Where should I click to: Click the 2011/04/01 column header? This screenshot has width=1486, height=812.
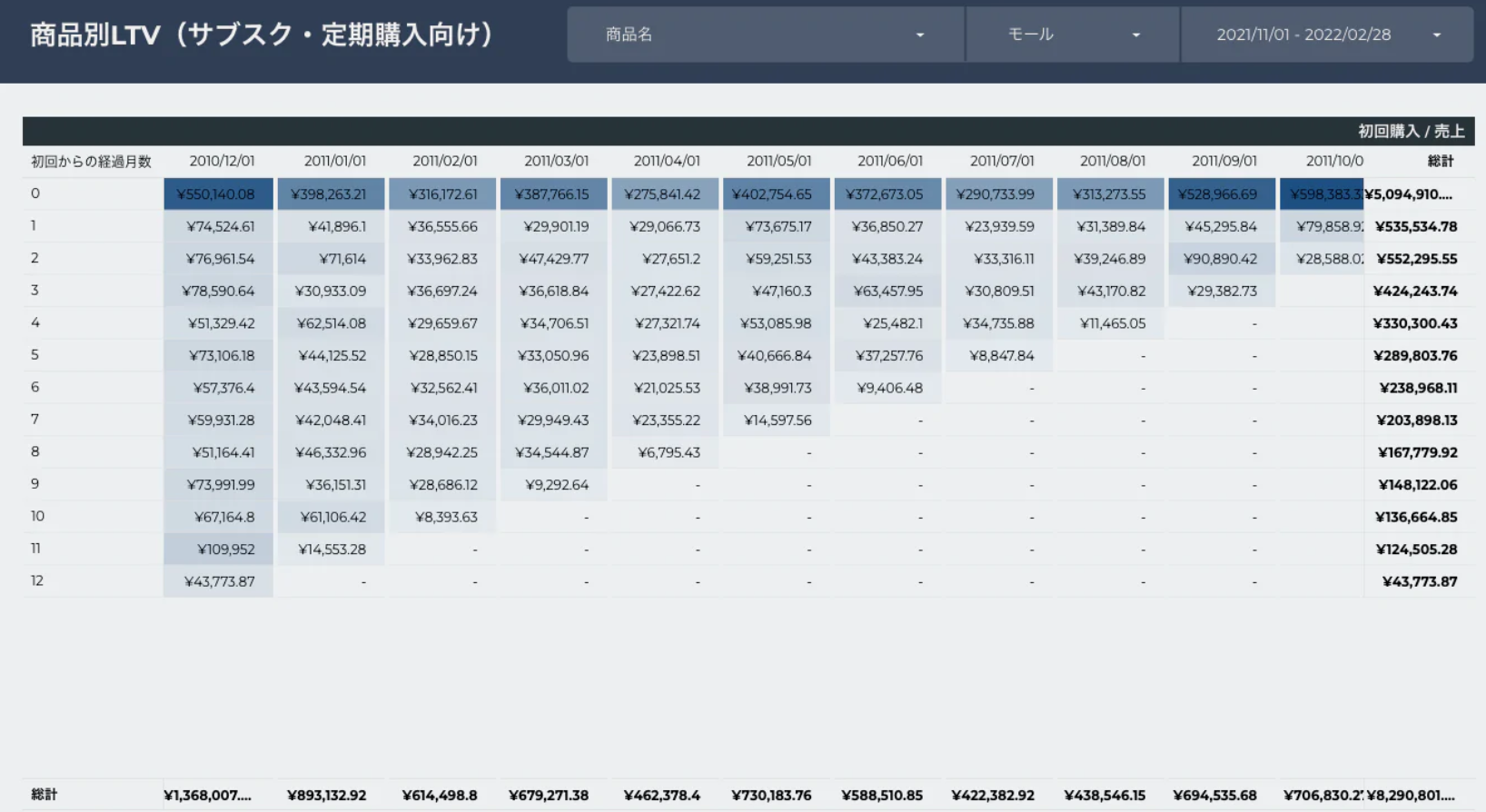(x=667, y=161)
